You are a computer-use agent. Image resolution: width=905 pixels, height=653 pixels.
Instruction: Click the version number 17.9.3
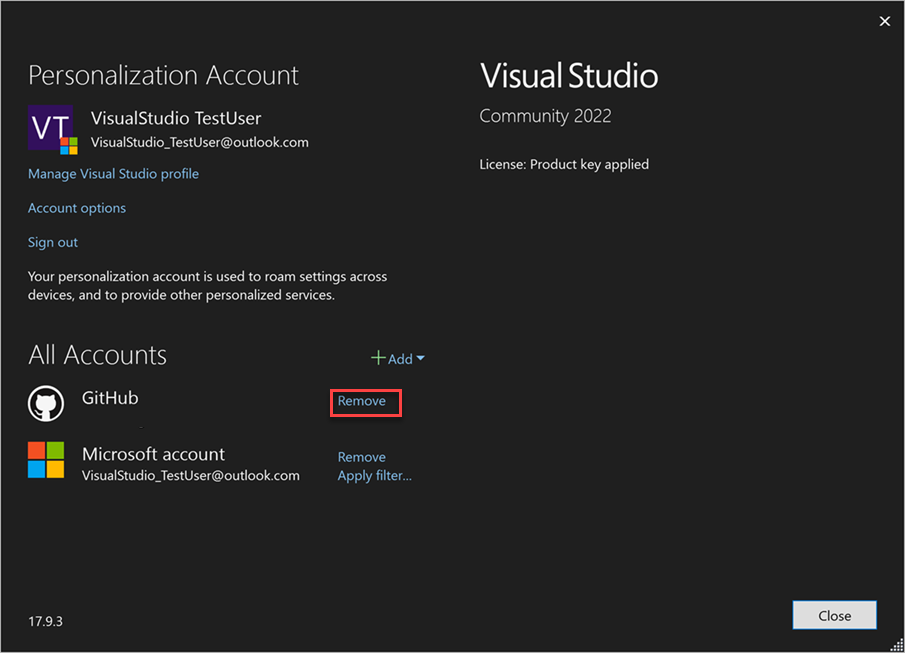coord(45,621)
